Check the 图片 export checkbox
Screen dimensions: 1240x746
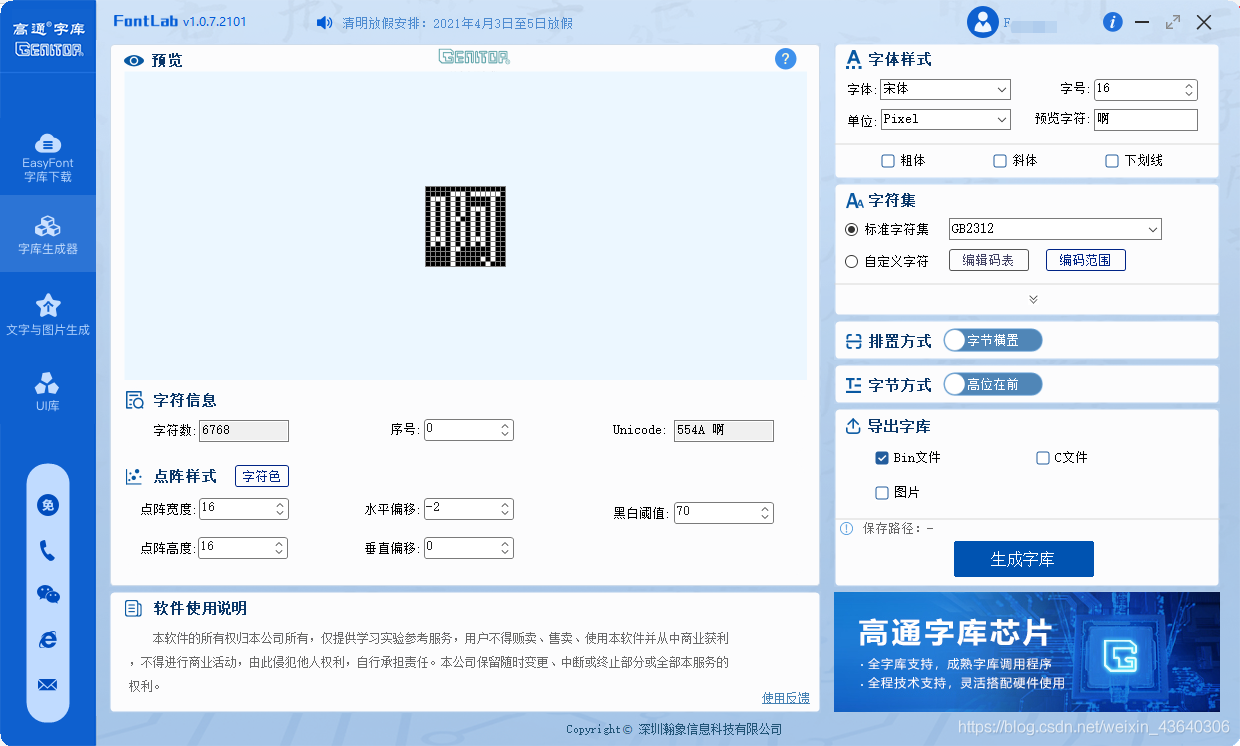coord(882,492)
